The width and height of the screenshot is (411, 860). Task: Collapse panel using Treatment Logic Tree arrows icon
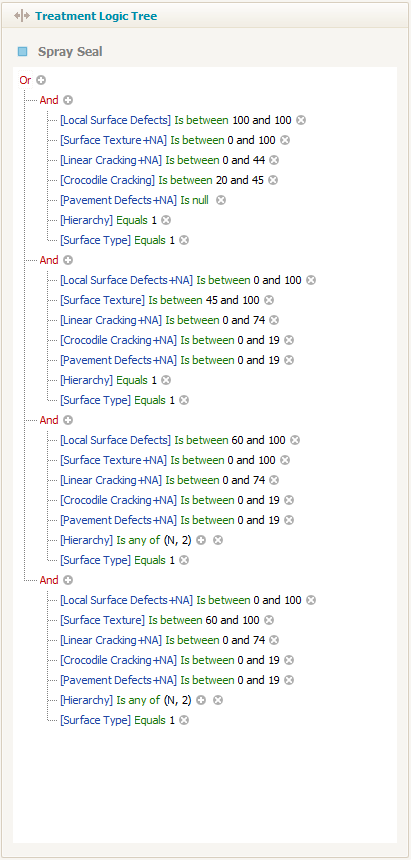pos(22,16)
